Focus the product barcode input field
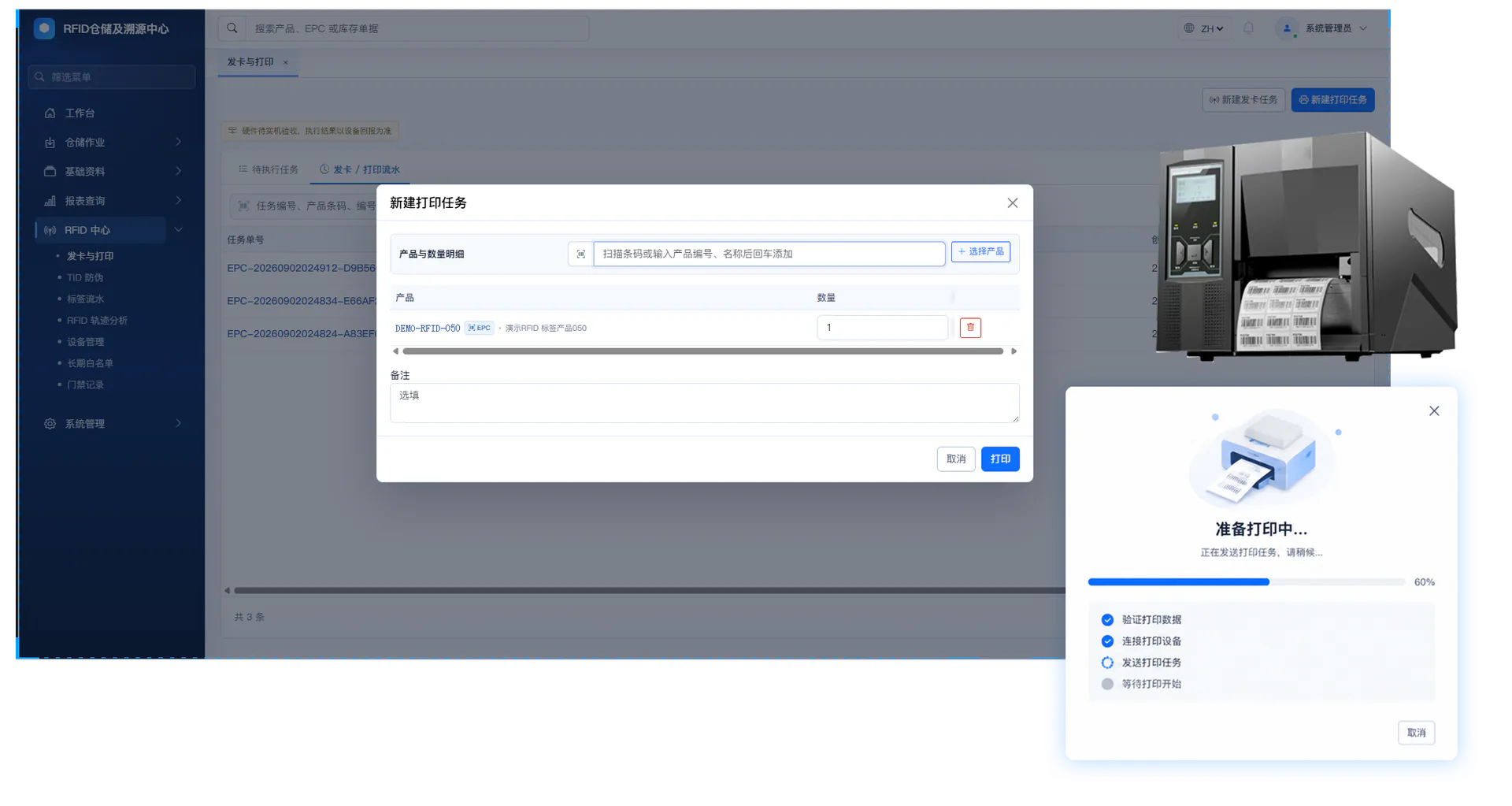Viewport: 1512px width, 806px height. coord(769,254)
